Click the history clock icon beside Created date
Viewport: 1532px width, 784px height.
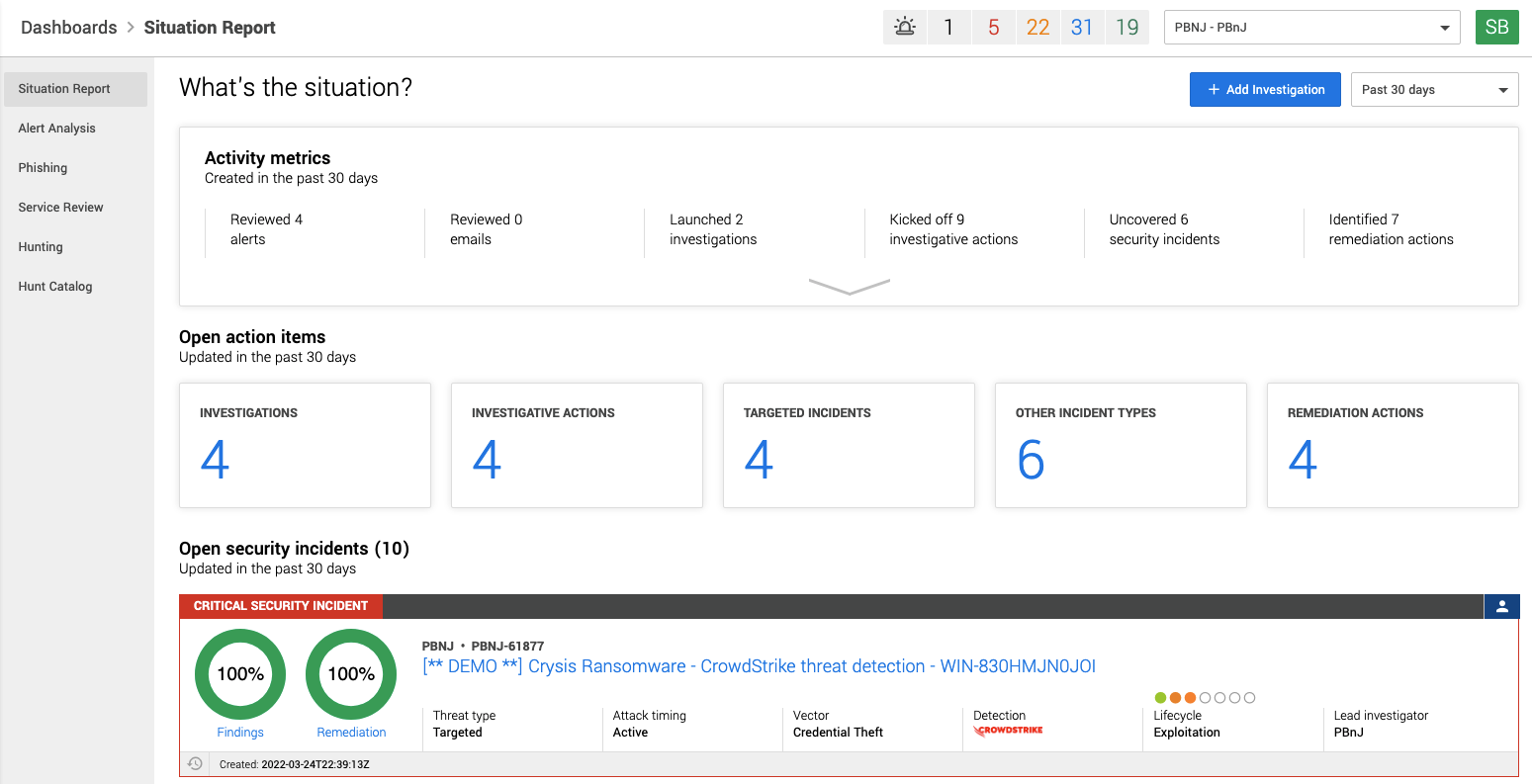(195, 764)
